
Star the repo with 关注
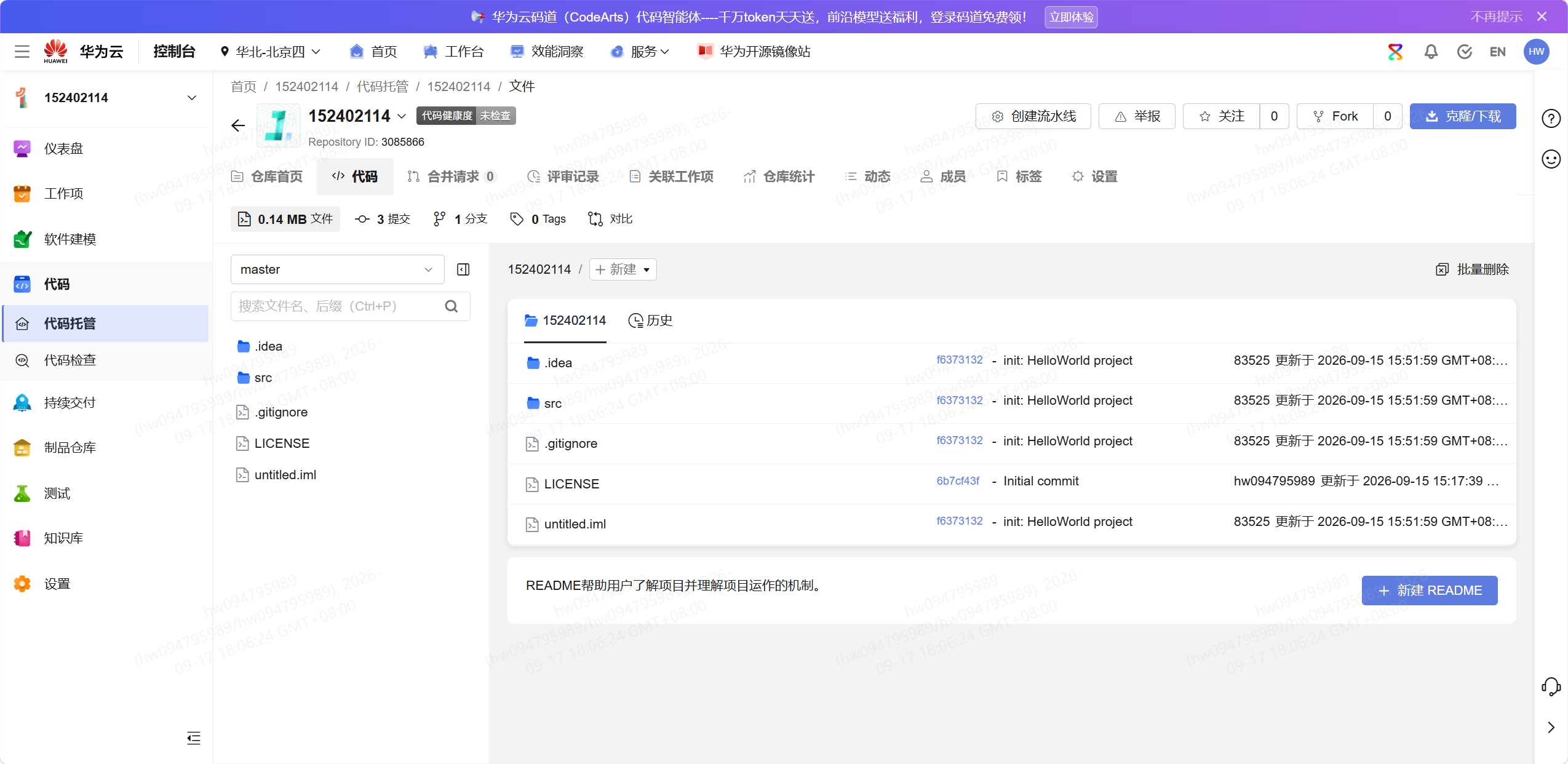pyautogui.click(x=1222, y=116)
